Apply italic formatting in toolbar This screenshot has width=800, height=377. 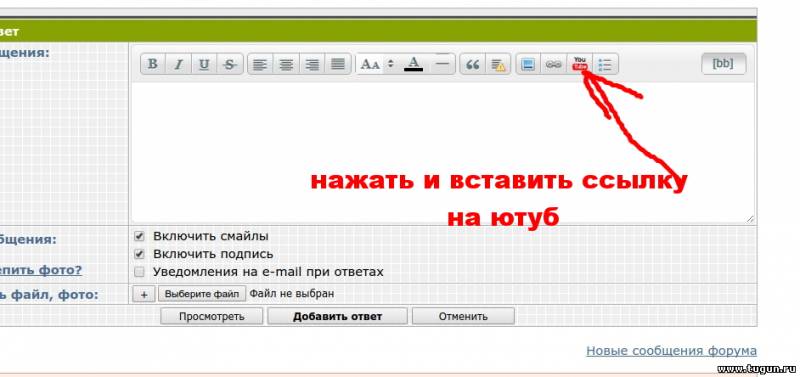(178, 64)
